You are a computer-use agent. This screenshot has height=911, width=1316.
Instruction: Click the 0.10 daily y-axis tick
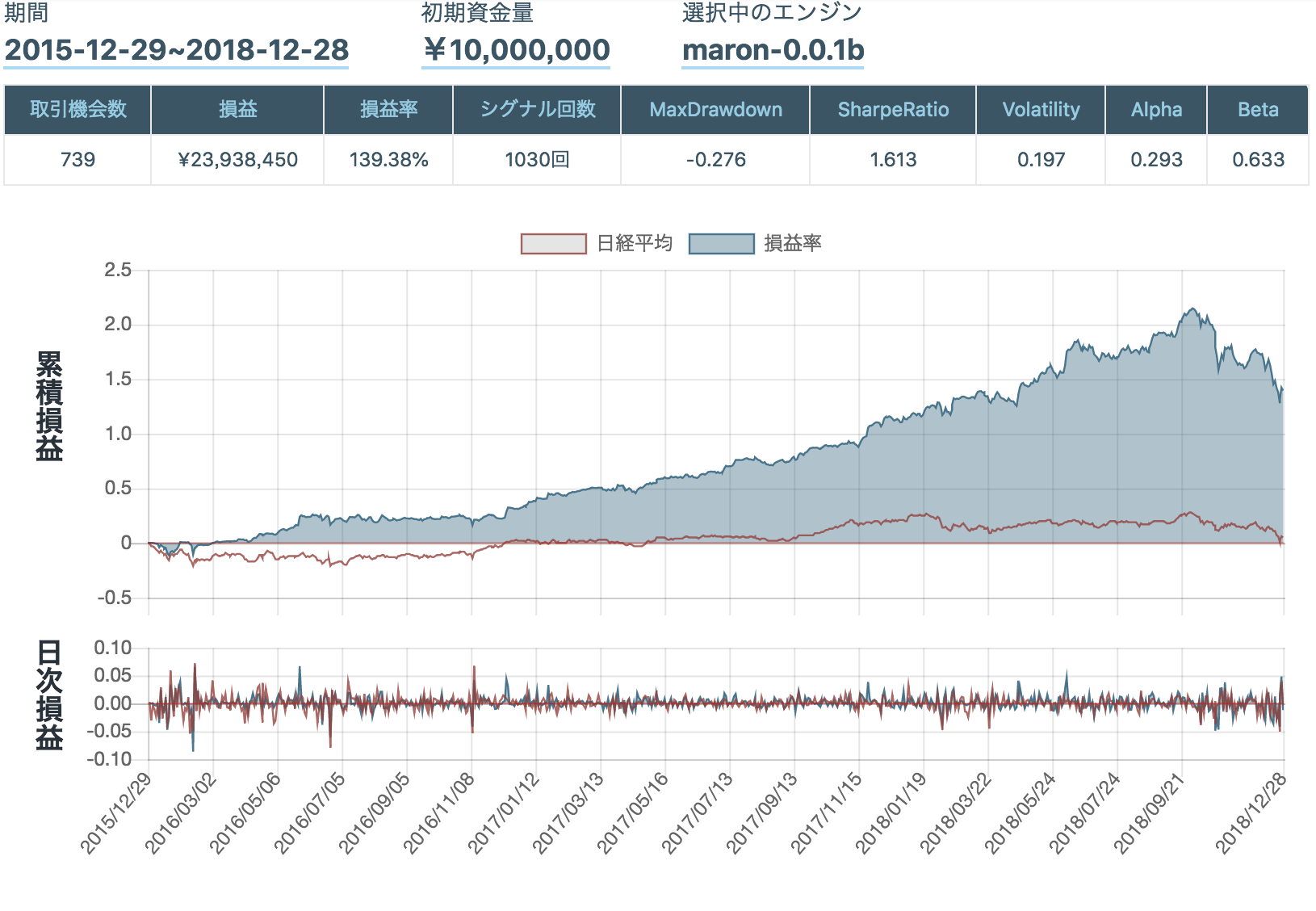[x=113, y=648]
